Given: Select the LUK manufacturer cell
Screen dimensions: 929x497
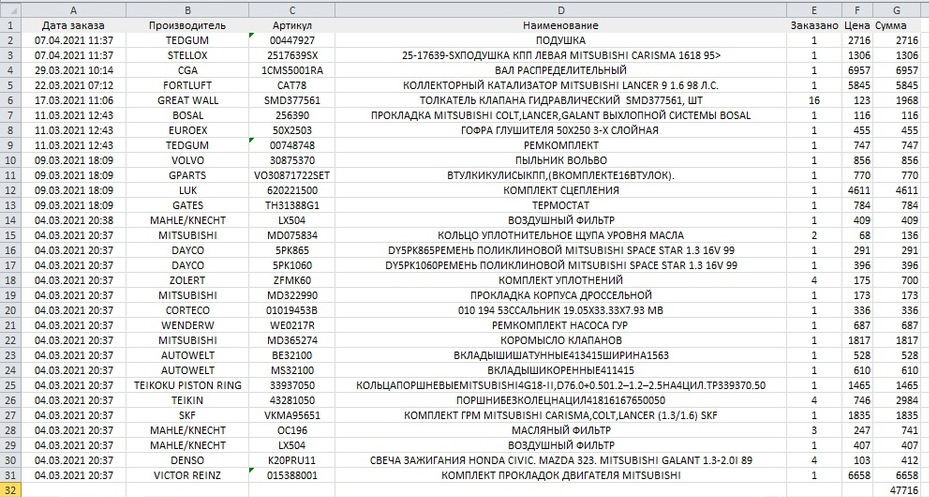Looking at the screenshot, I should (x=187, y=191).
